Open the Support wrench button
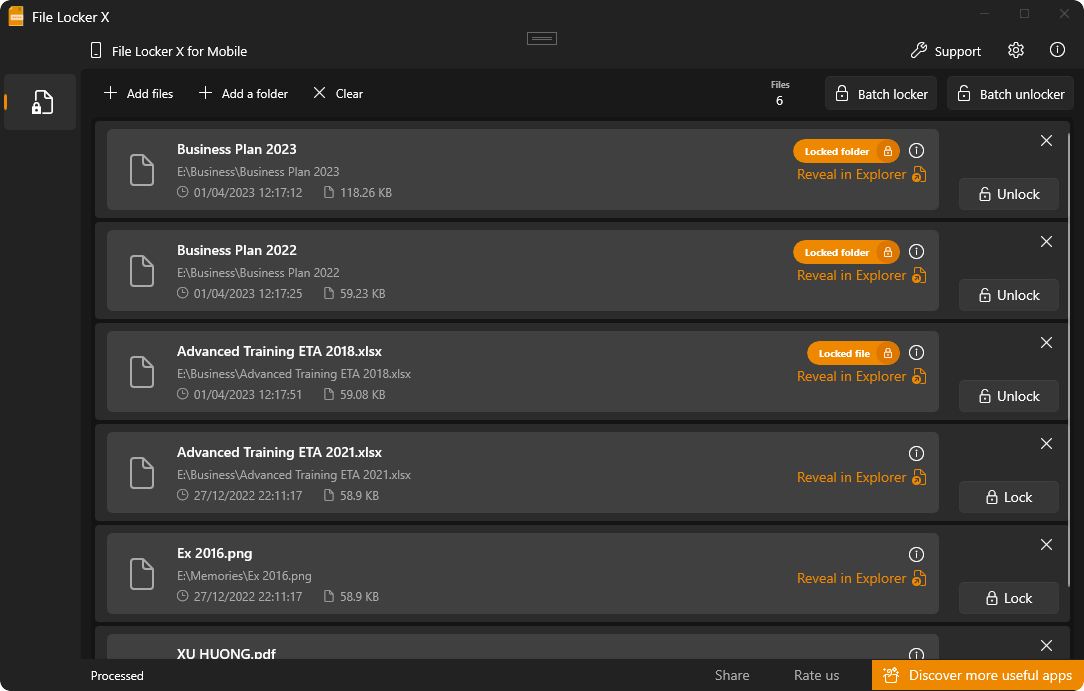1084x691 pixels. coord(946,51)
